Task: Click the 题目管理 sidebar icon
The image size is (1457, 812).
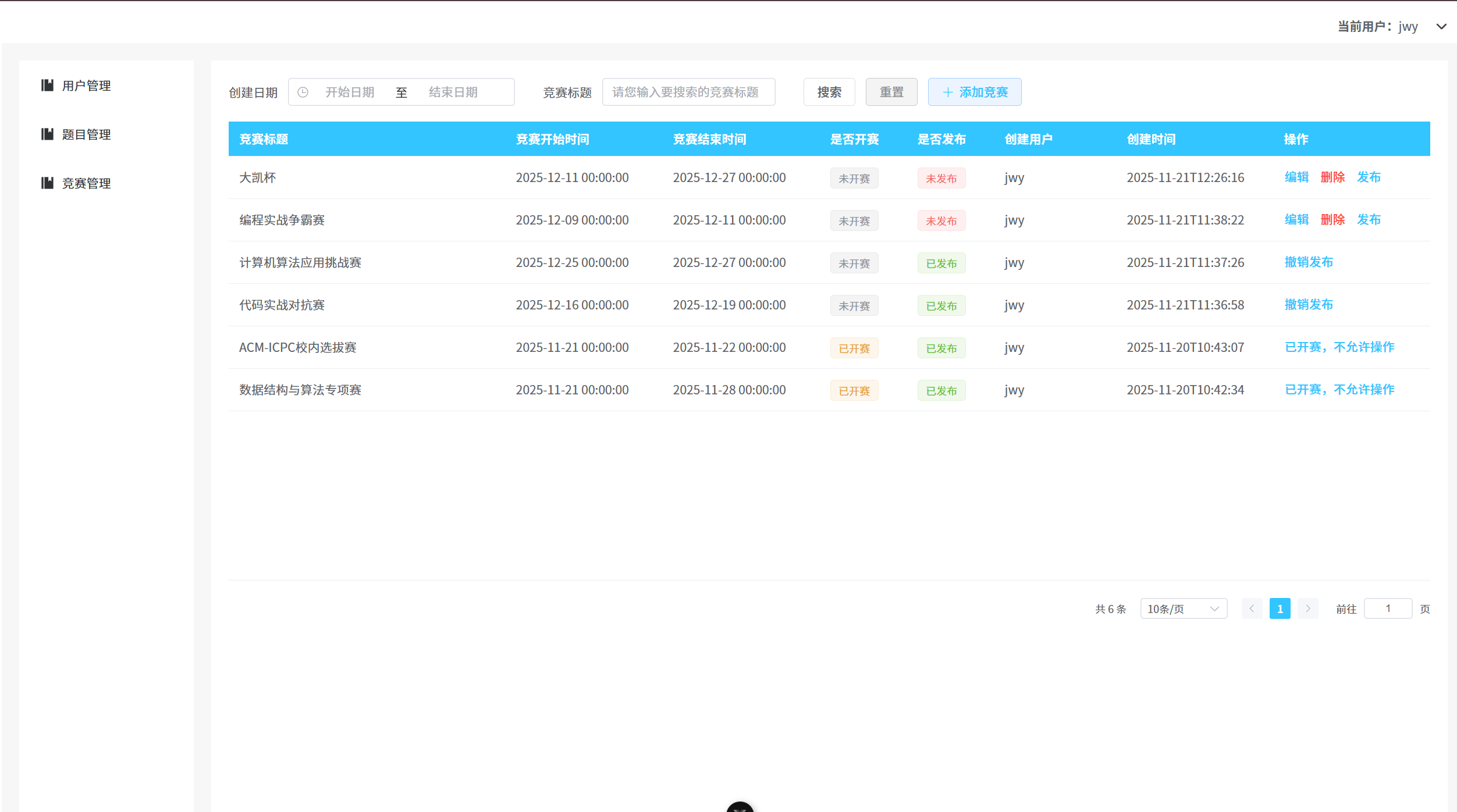Action: click(47, 134)
